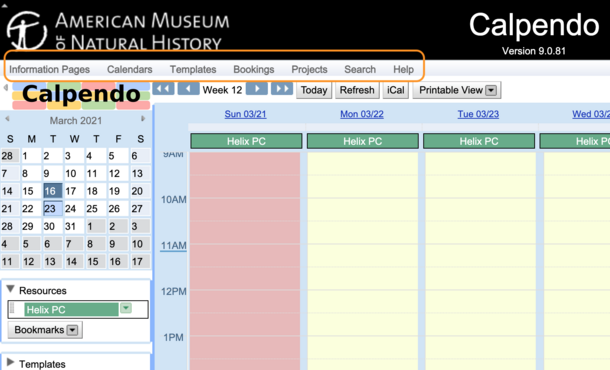Jump back several weeks with double-left arrow
610x370 pixels.
163,89
